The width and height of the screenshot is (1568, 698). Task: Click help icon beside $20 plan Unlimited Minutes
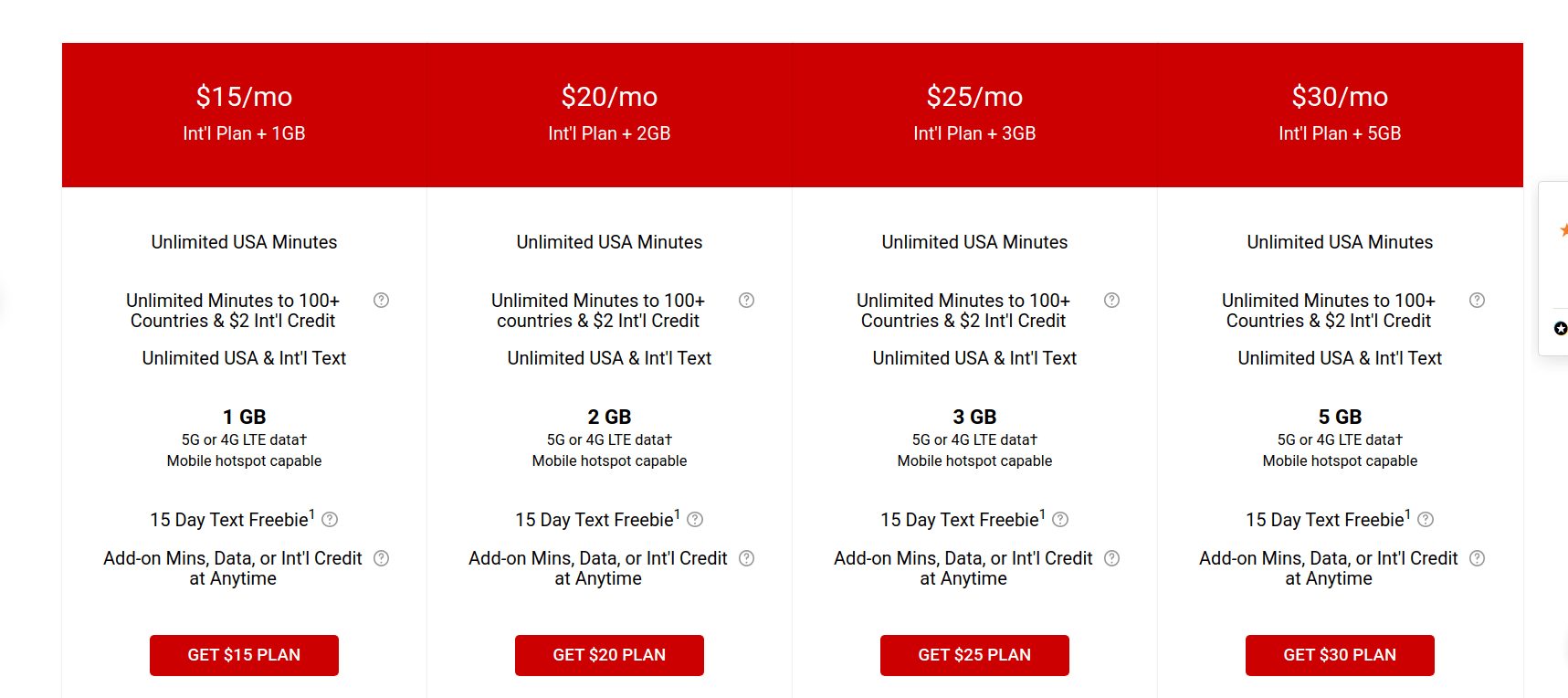point(747,301)
